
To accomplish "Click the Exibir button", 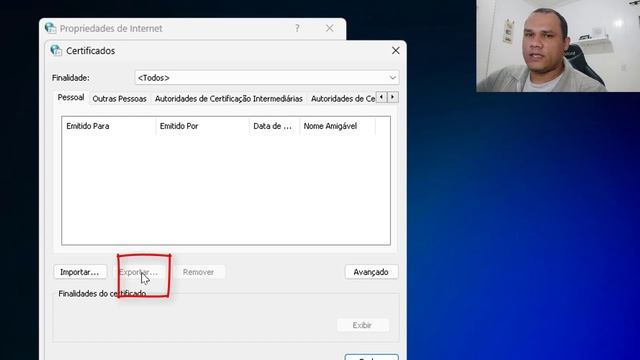I will click(362, 325).
